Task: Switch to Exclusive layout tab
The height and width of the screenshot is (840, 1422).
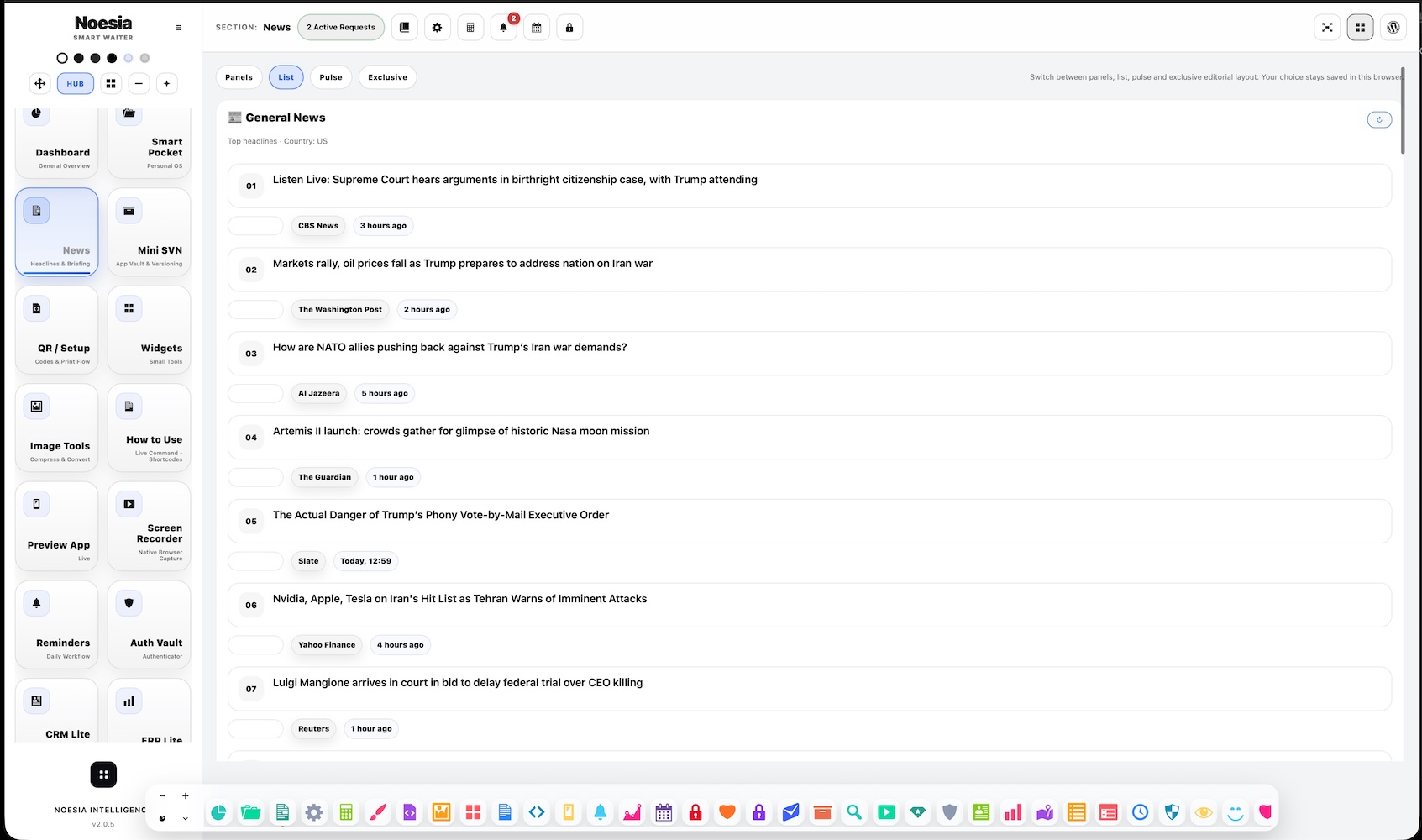Action: [387, 77]
